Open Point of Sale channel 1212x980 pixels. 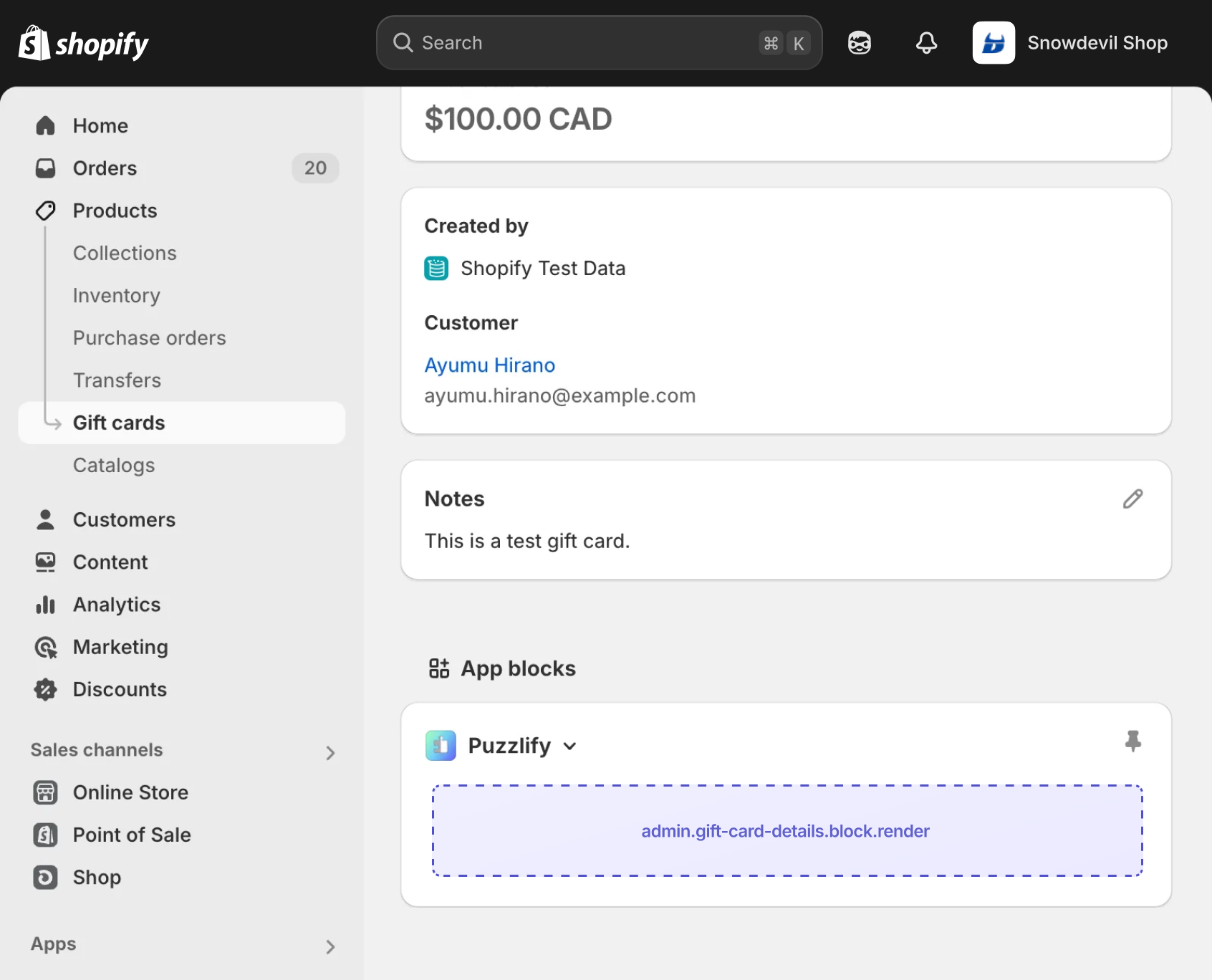[x=182, y=835]
